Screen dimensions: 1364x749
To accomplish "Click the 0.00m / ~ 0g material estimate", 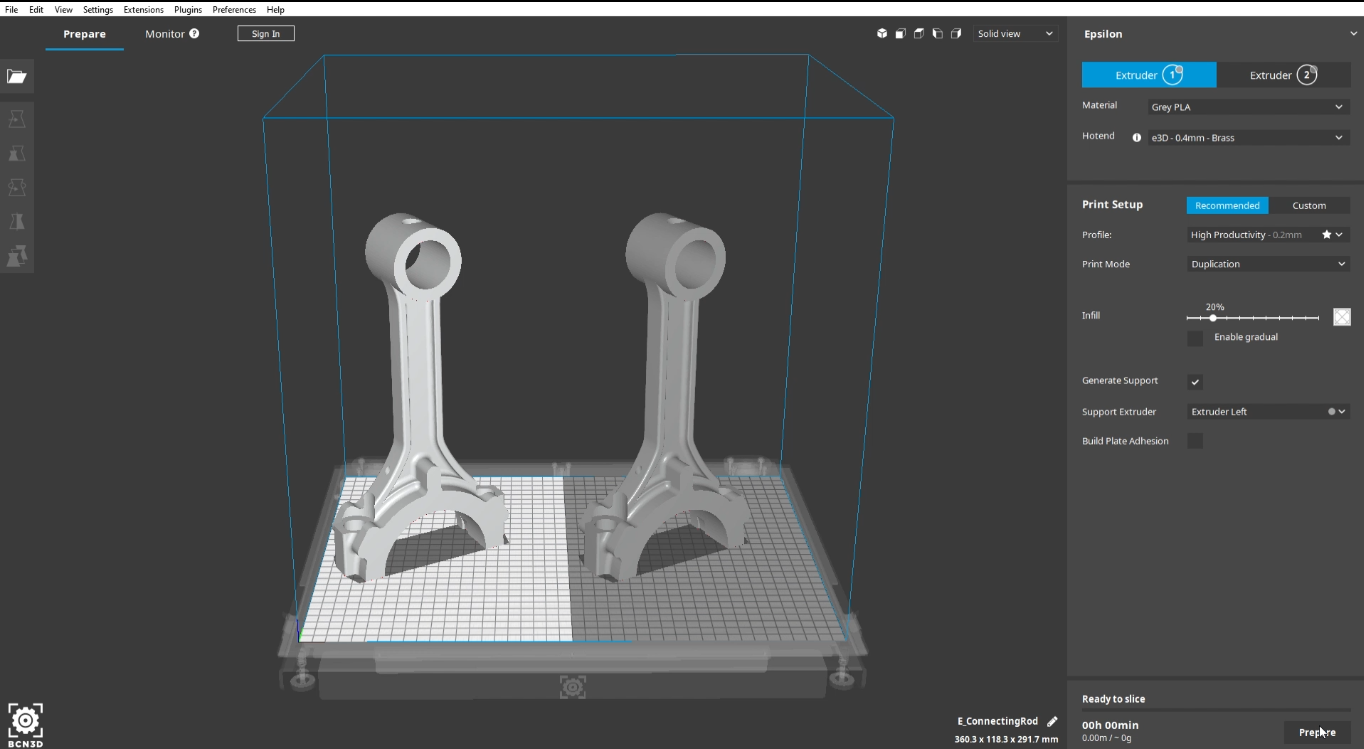I will point(1106,738).
